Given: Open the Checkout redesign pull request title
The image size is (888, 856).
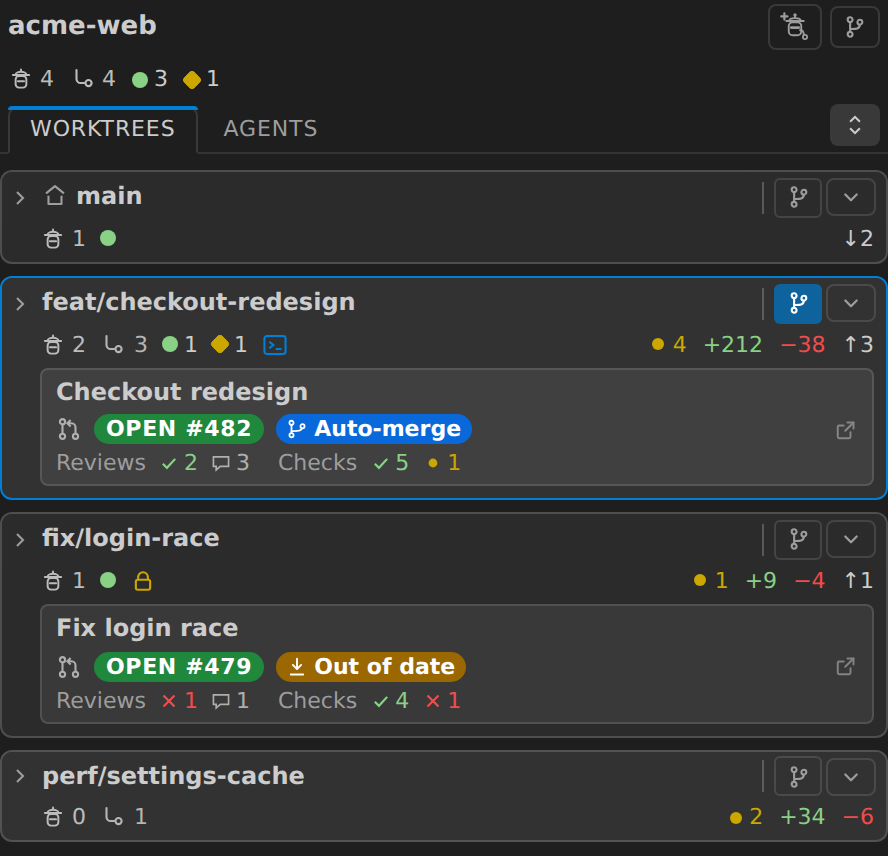Looking at the screenshot, I should point(182,391).
